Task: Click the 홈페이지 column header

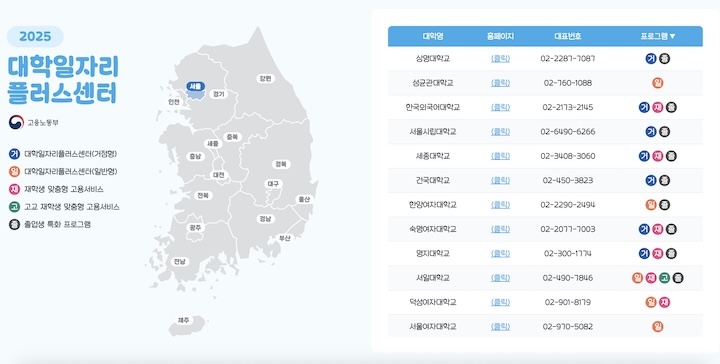Action: tap(500, 36)
